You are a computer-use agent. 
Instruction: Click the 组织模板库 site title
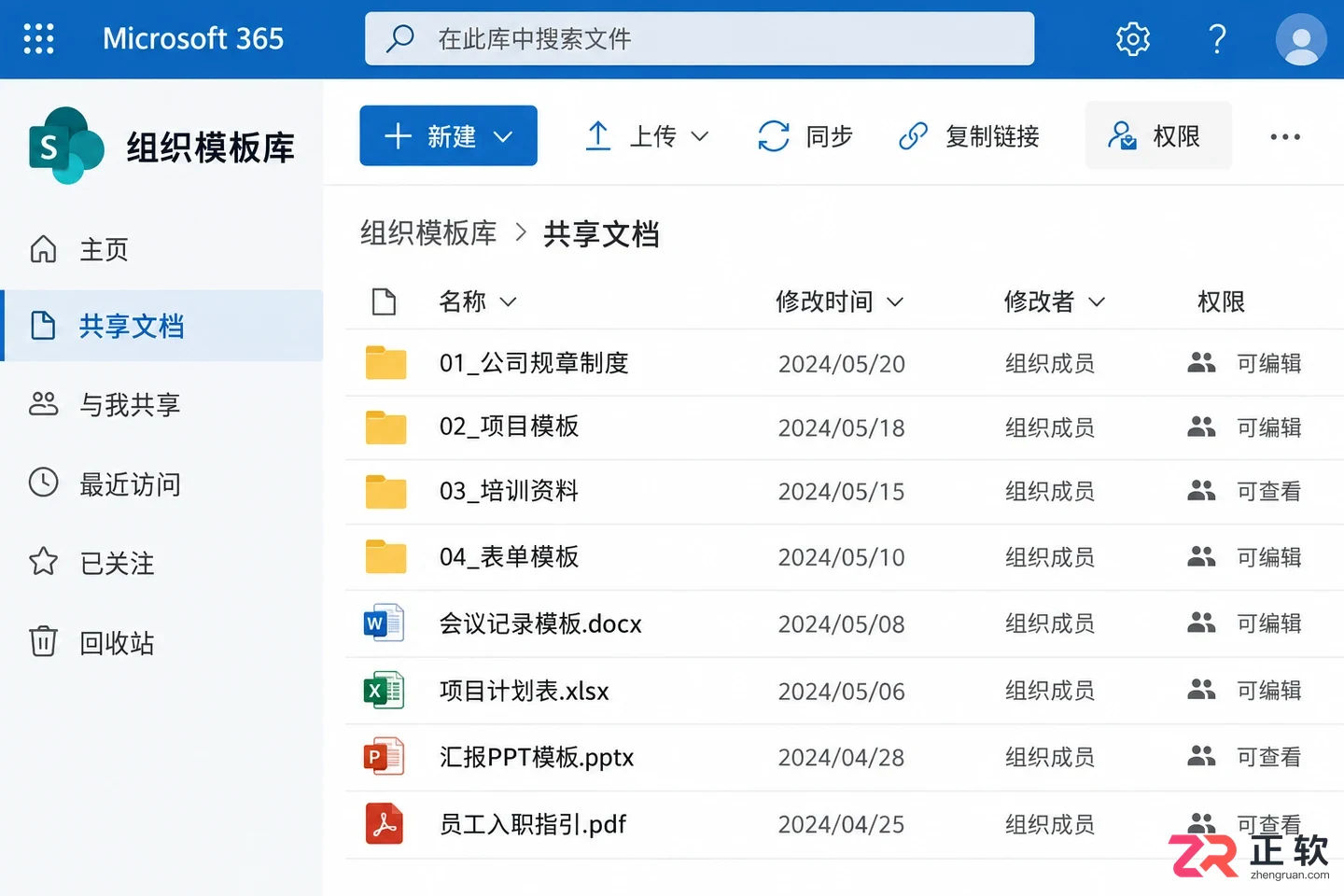pyautogui.click(x=211, y=147)
